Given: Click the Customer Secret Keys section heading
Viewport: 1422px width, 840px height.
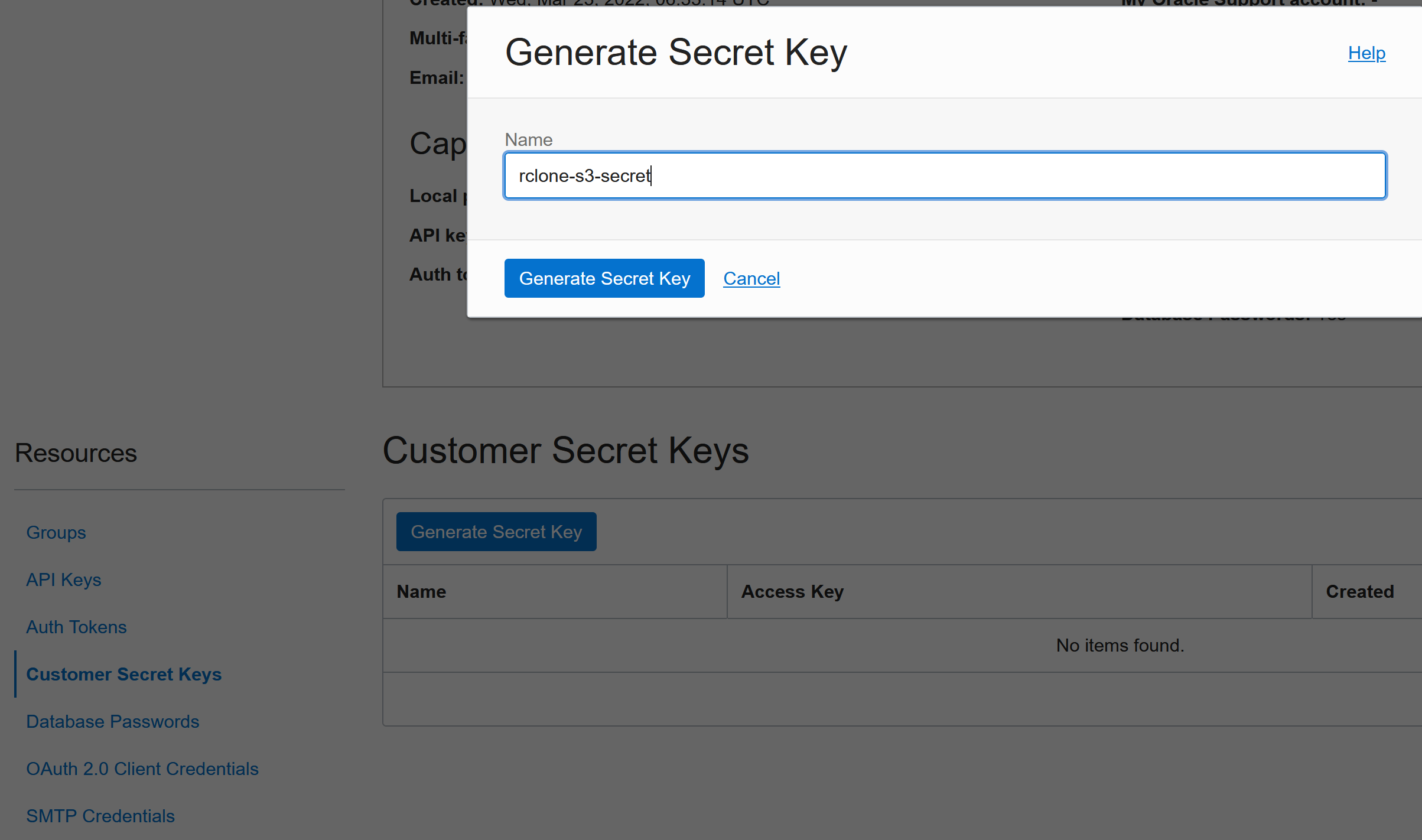Looking at the screenshot, I should tap(566, 450).
